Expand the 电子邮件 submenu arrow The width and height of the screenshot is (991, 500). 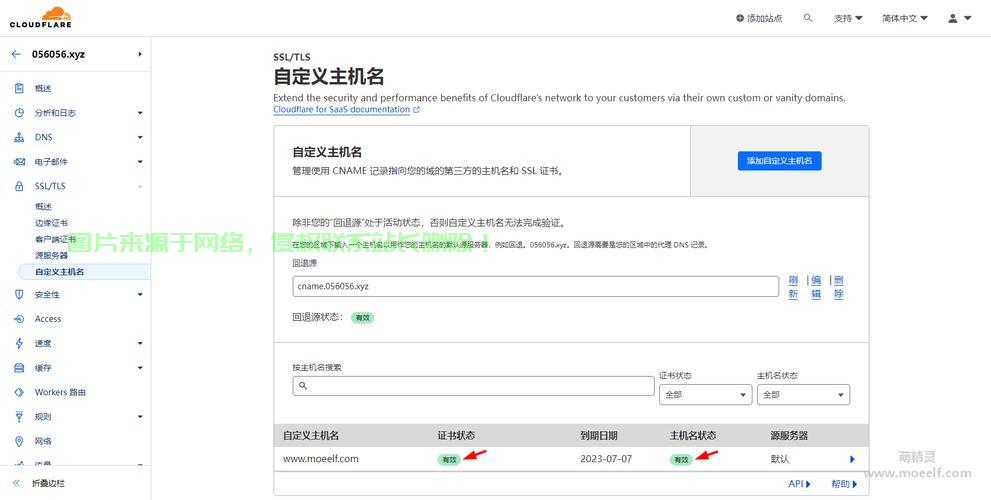point(140,162)
